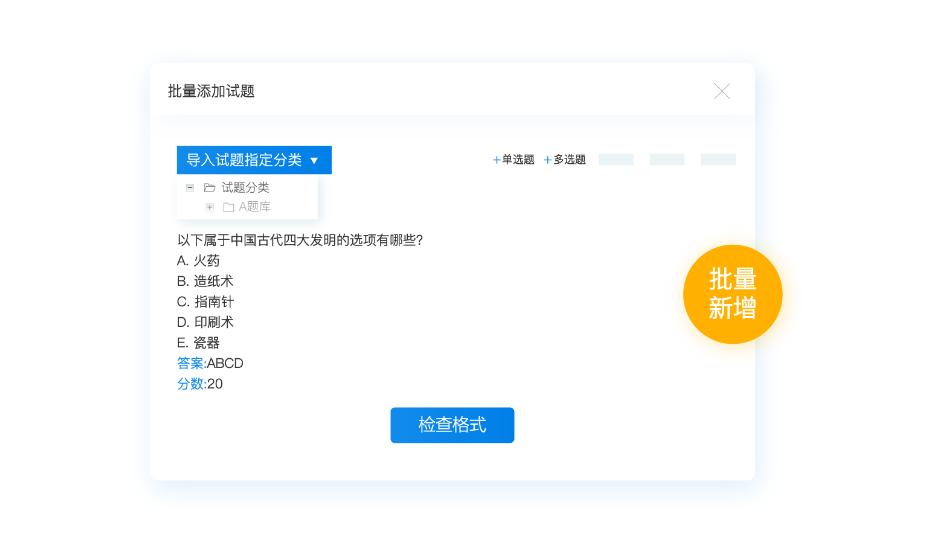Expand the A题库 tree node
Image resolution: width=934 pixels, height=541 pixels.
click(x=210, y=207)
